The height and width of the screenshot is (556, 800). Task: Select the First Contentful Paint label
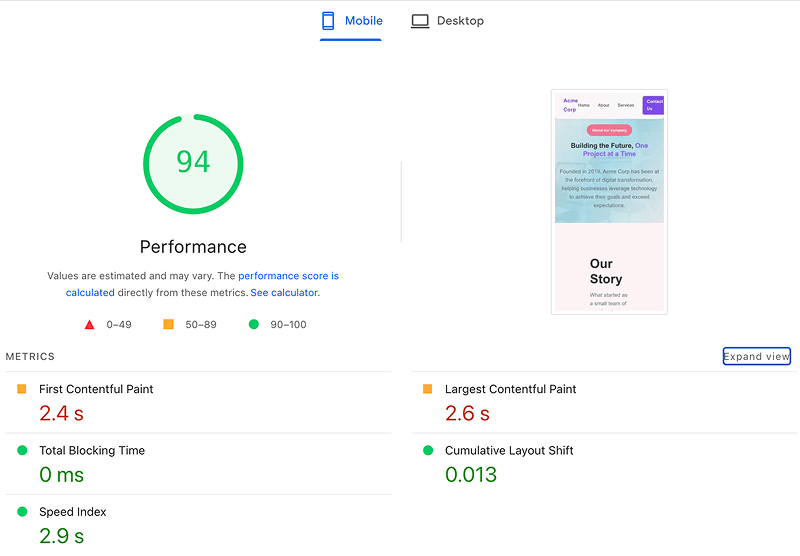[x=96, y=389]
